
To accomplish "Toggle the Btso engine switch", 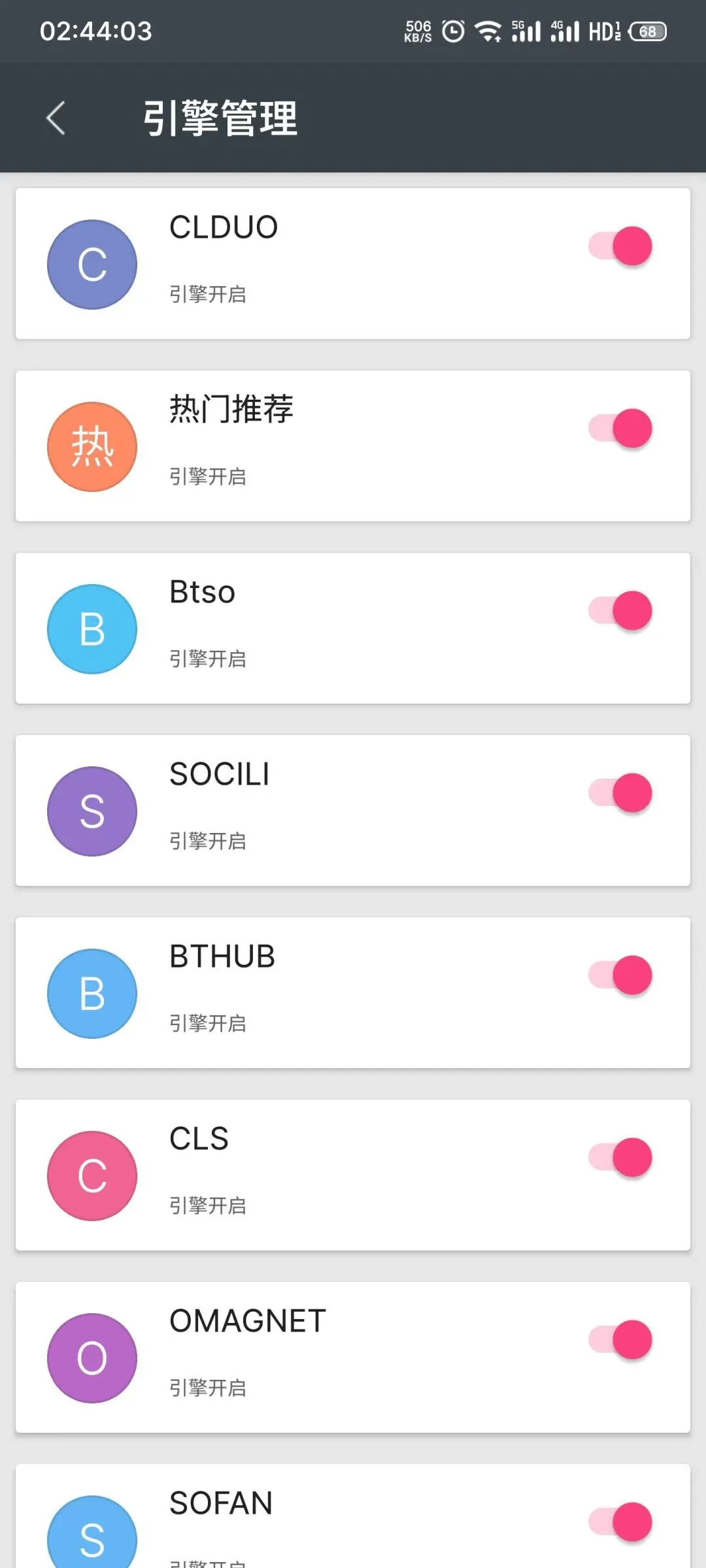I will click(x=620, y=611).
